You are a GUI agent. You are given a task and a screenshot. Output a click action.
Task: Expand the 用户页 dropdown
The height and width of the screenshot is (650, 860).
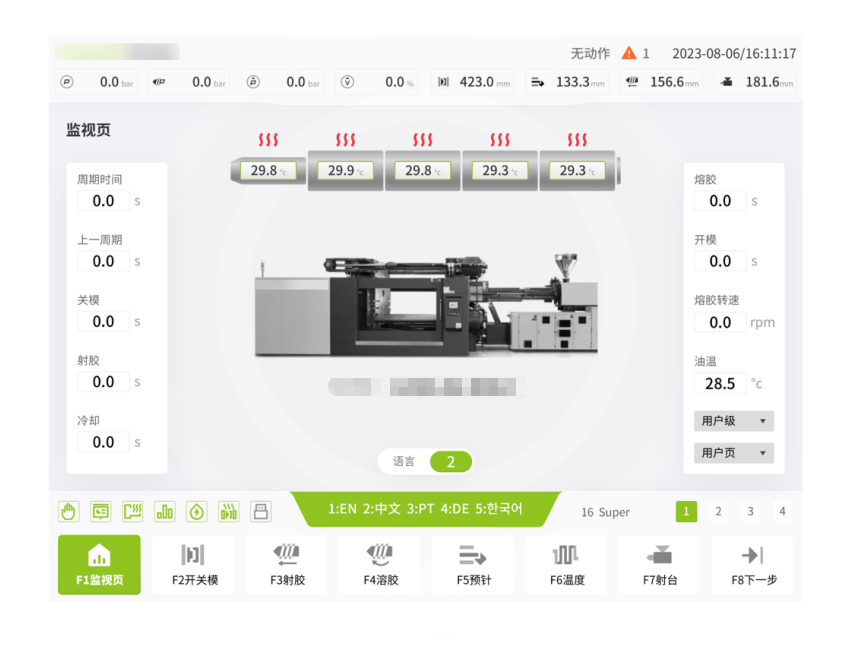click(x=734, y=453)
